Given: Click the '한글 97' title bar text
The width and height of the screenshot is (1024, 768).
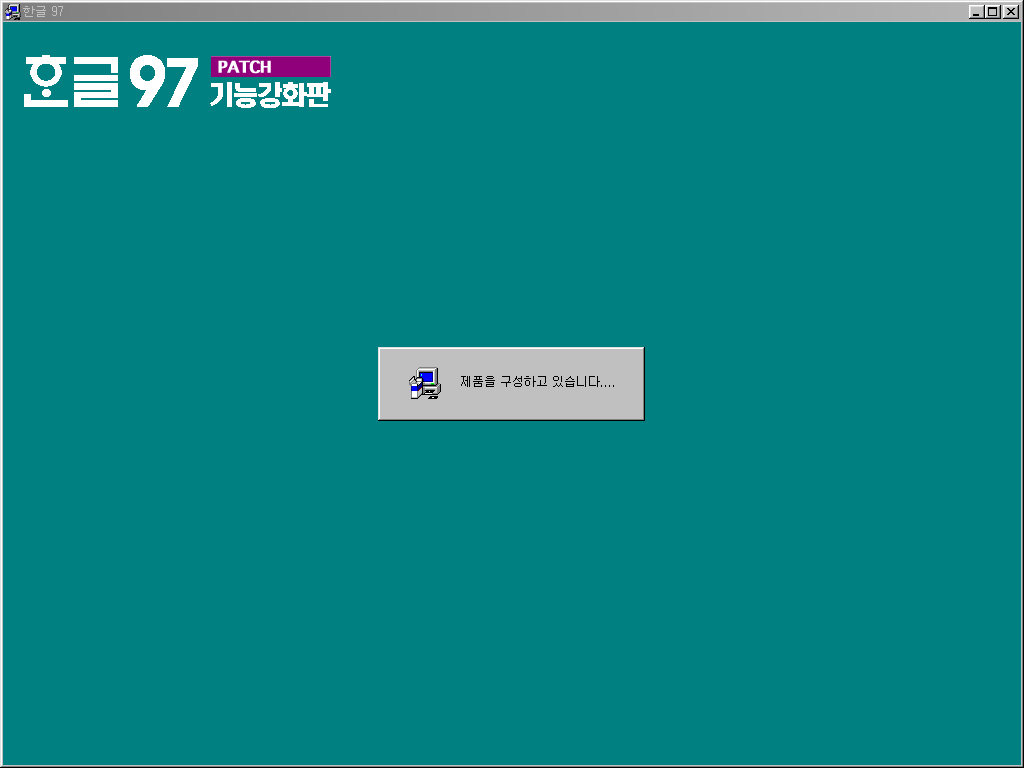Looking at the screenshot, I should pos(43,12).
